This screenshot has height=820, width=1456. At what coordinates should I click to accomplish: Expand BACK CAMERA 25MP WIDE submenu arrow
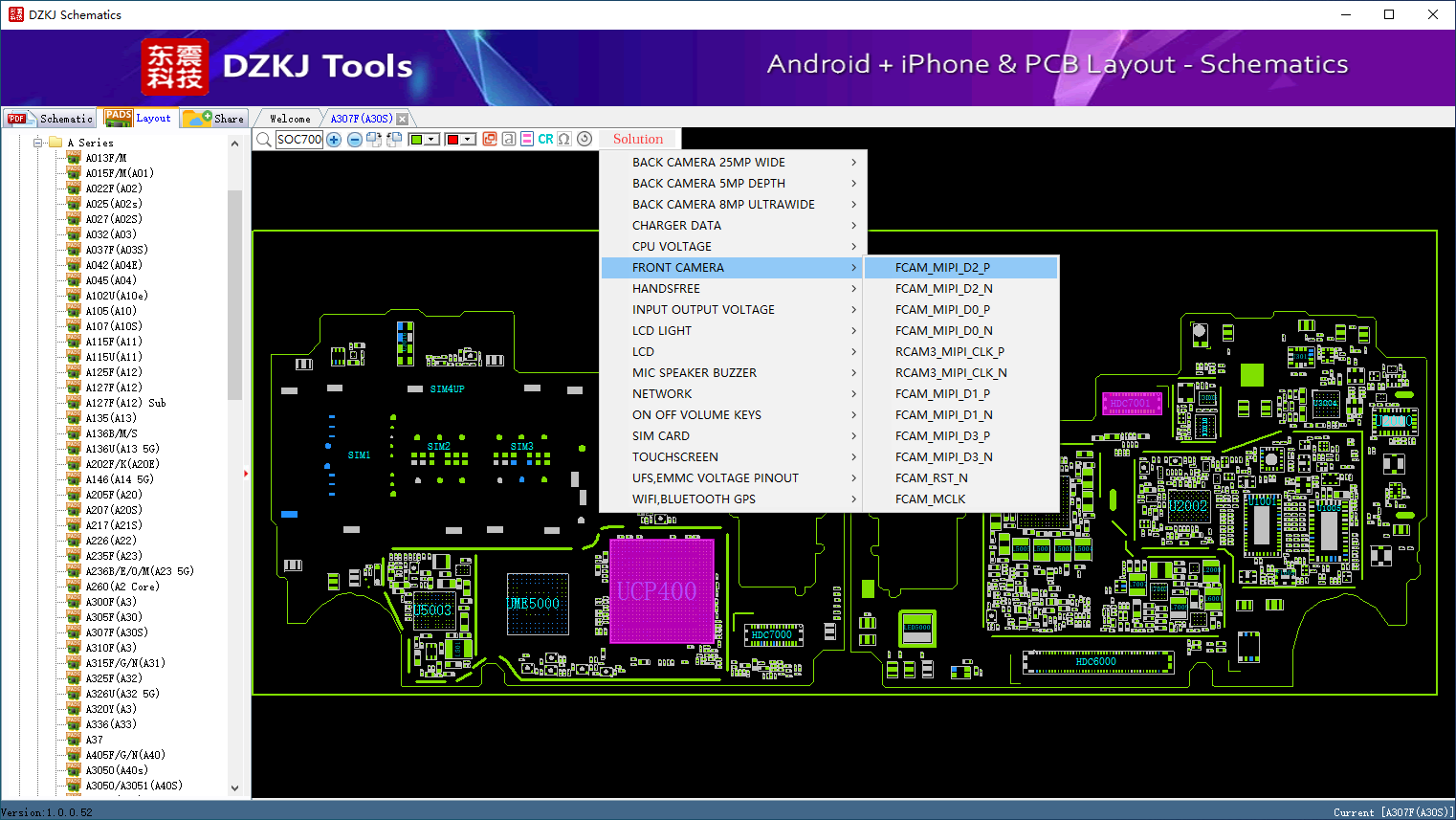pyautogui.click(x=853, y=163)
